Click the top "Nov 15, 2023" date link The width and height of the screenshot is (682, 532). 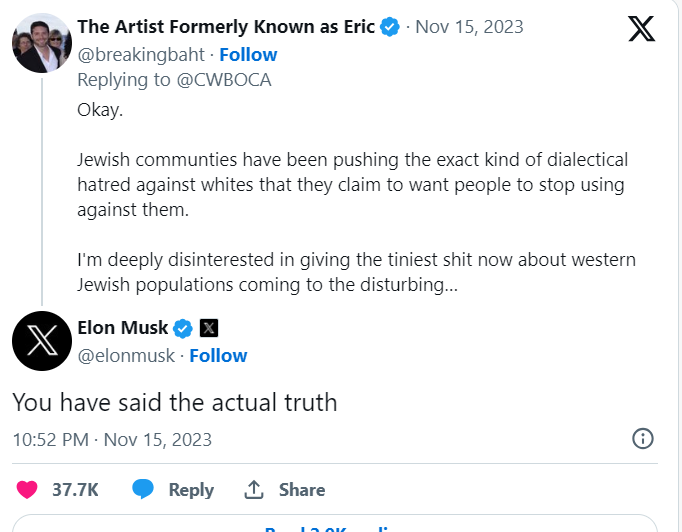click(469, 27)
